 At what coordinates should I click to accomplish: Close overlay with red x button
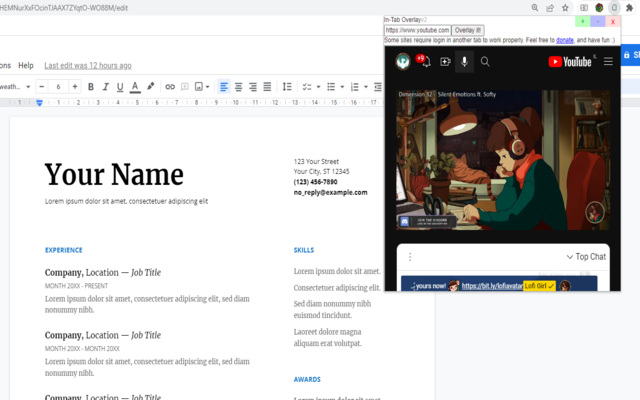613,22
